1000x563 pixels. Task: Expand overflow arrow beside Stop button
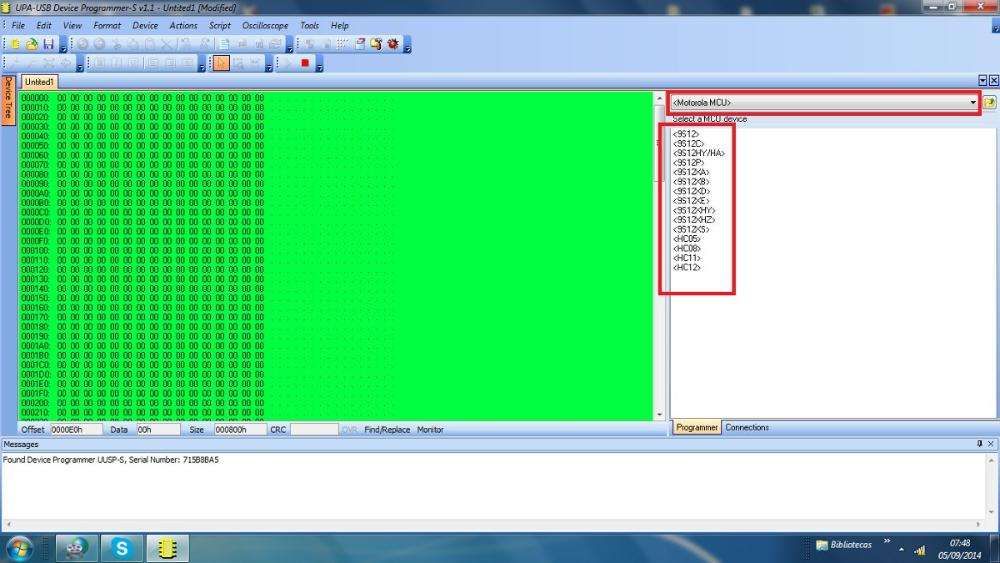(320, 64)
